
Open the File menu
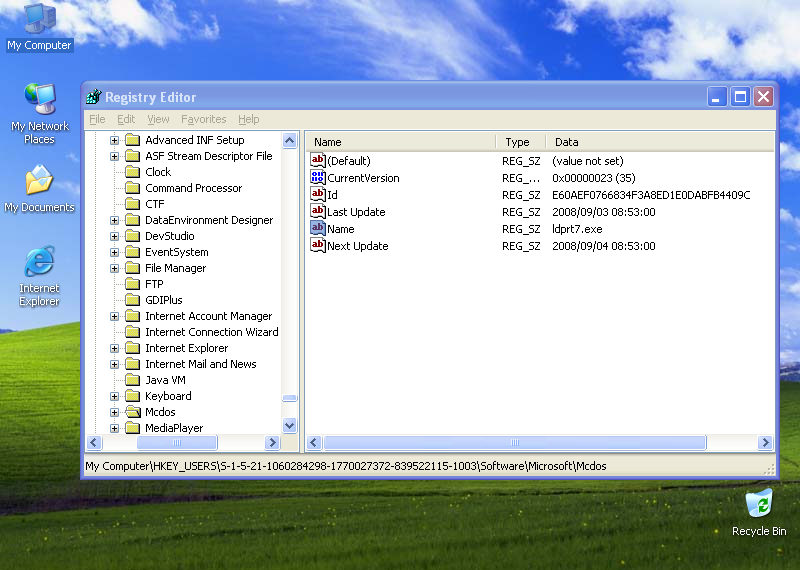pyautogui.click(x=97, y=119)
